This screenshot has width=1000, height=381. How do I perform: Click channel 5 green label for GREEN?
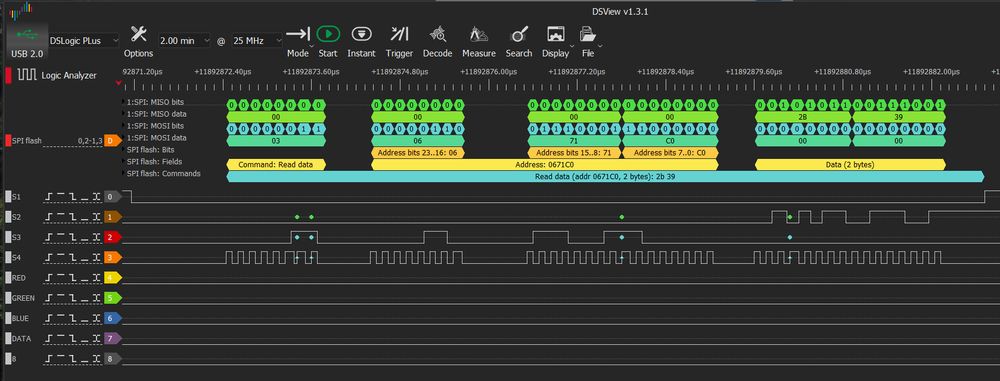(x=112, y=298)
